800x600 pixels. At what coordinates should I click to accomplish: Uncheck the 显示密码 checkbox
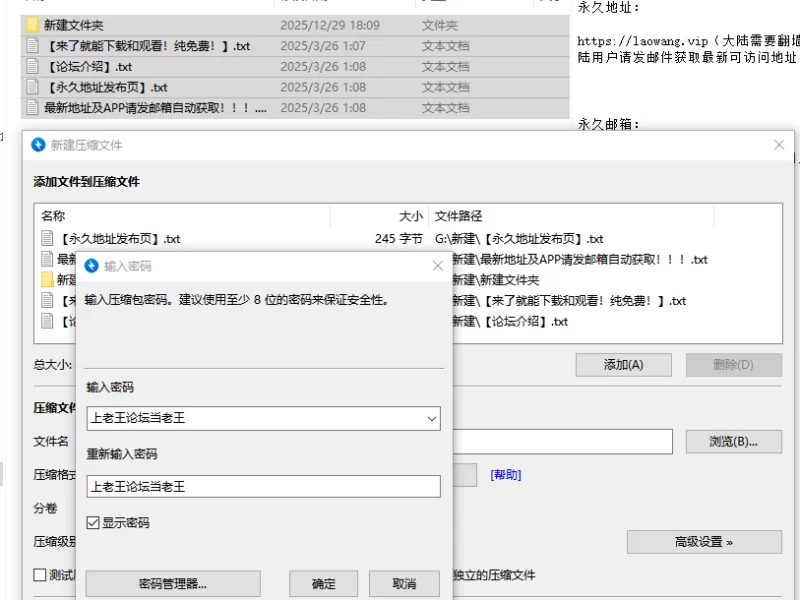point(93,522)
